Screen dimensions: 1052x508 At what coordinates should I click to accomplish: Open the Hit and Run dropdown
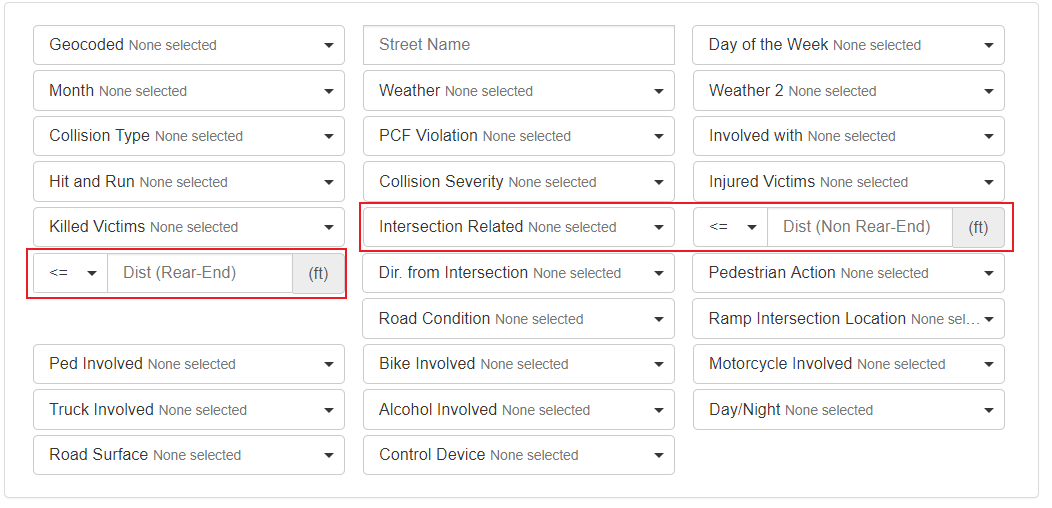click(188, 182)
